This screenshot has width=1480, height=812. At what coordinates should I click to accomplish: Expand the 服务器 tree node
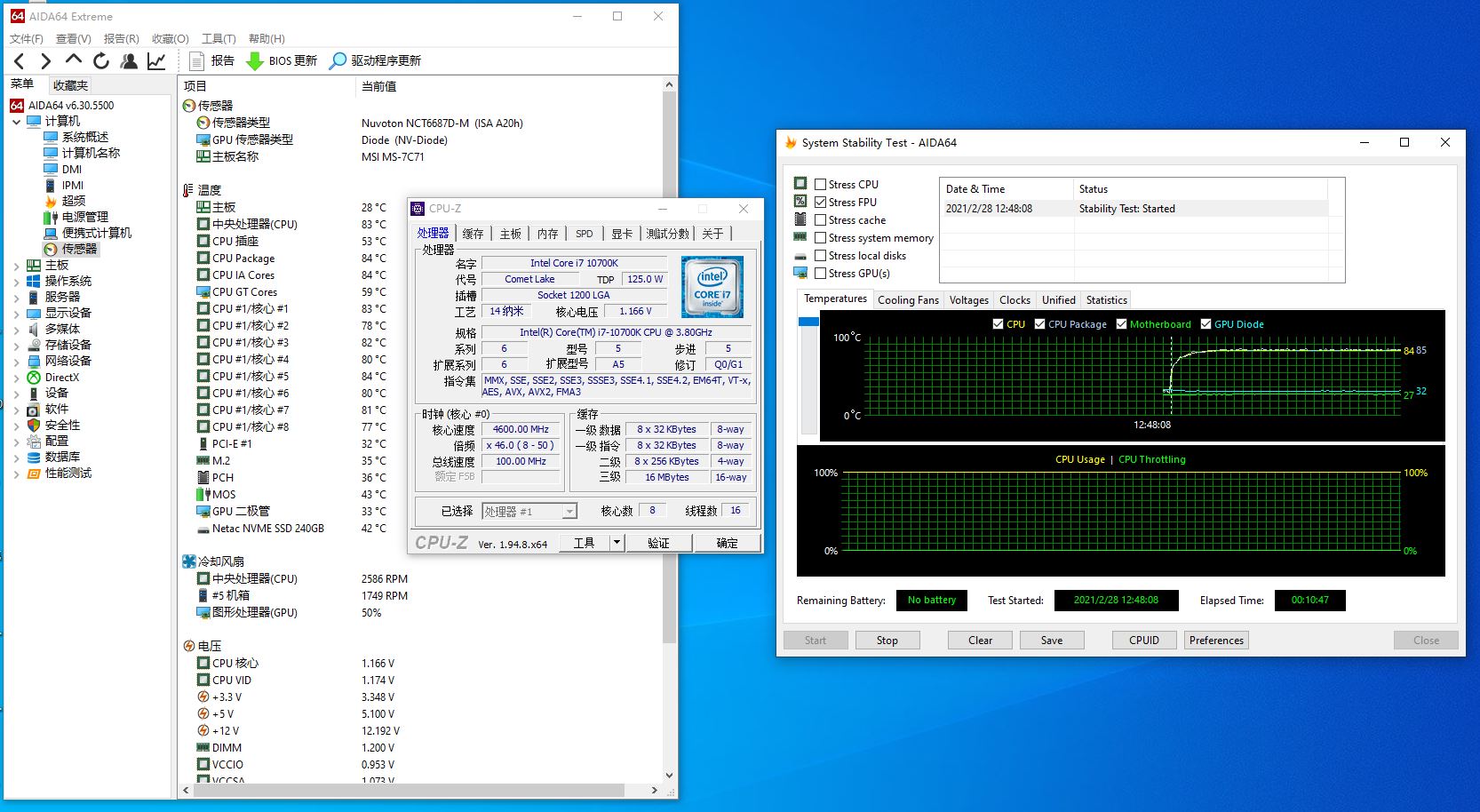[17, 298]
